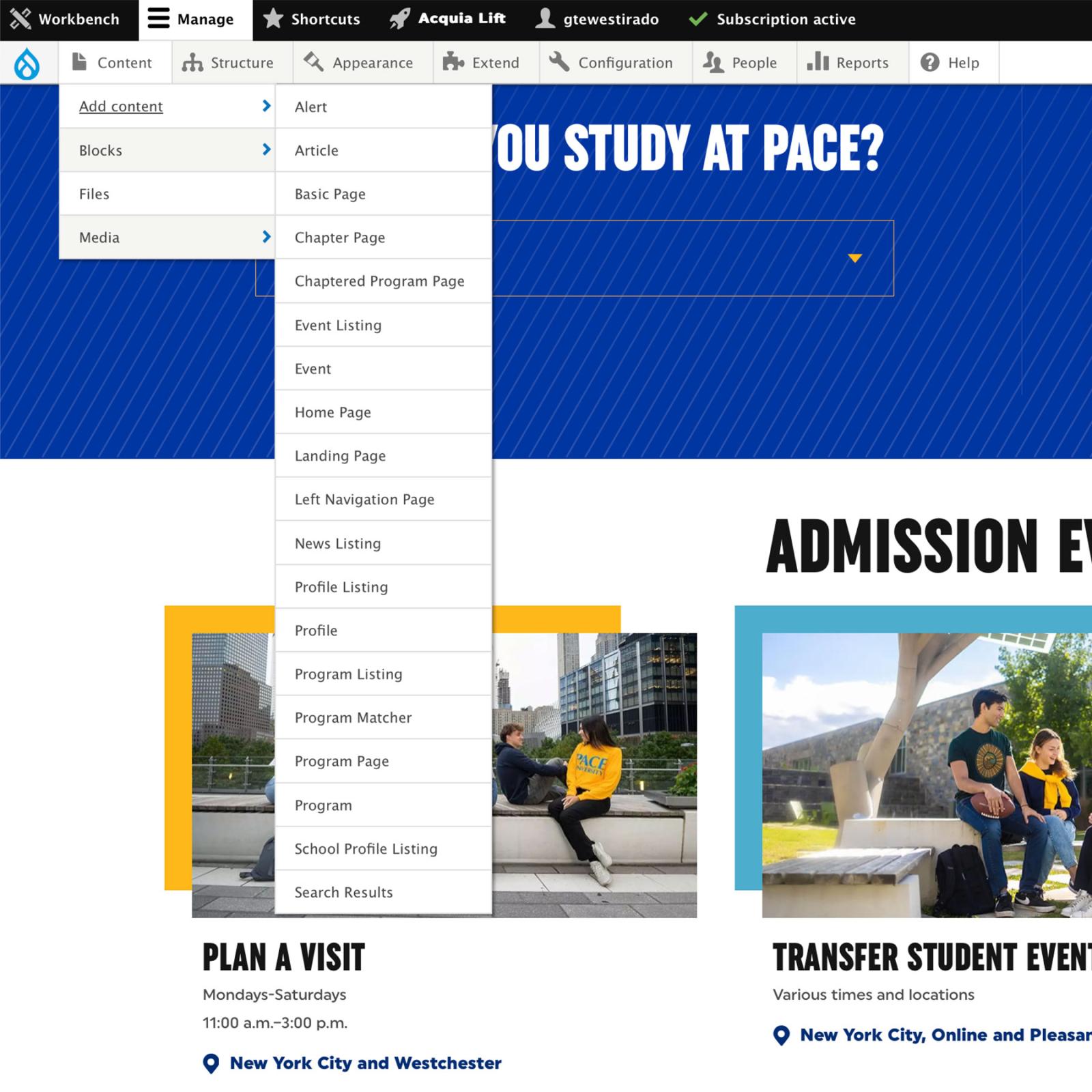
Task: Choose Chapter Page from Add content menu
Action: [x=339, y=238]
